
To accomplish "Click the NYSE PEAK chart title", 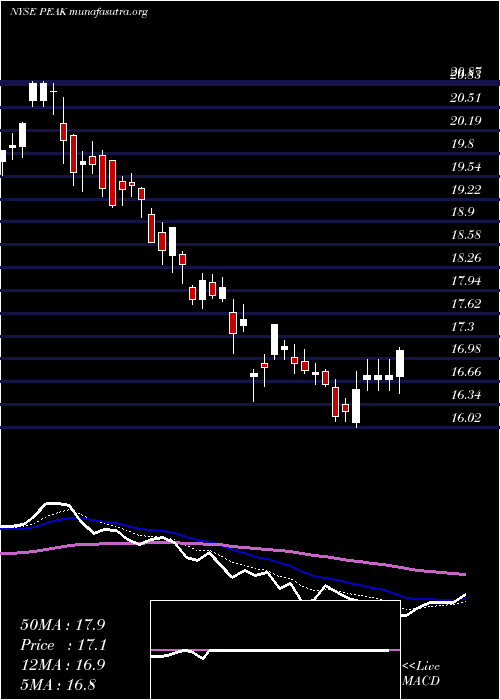I will [x=79, y=12].
